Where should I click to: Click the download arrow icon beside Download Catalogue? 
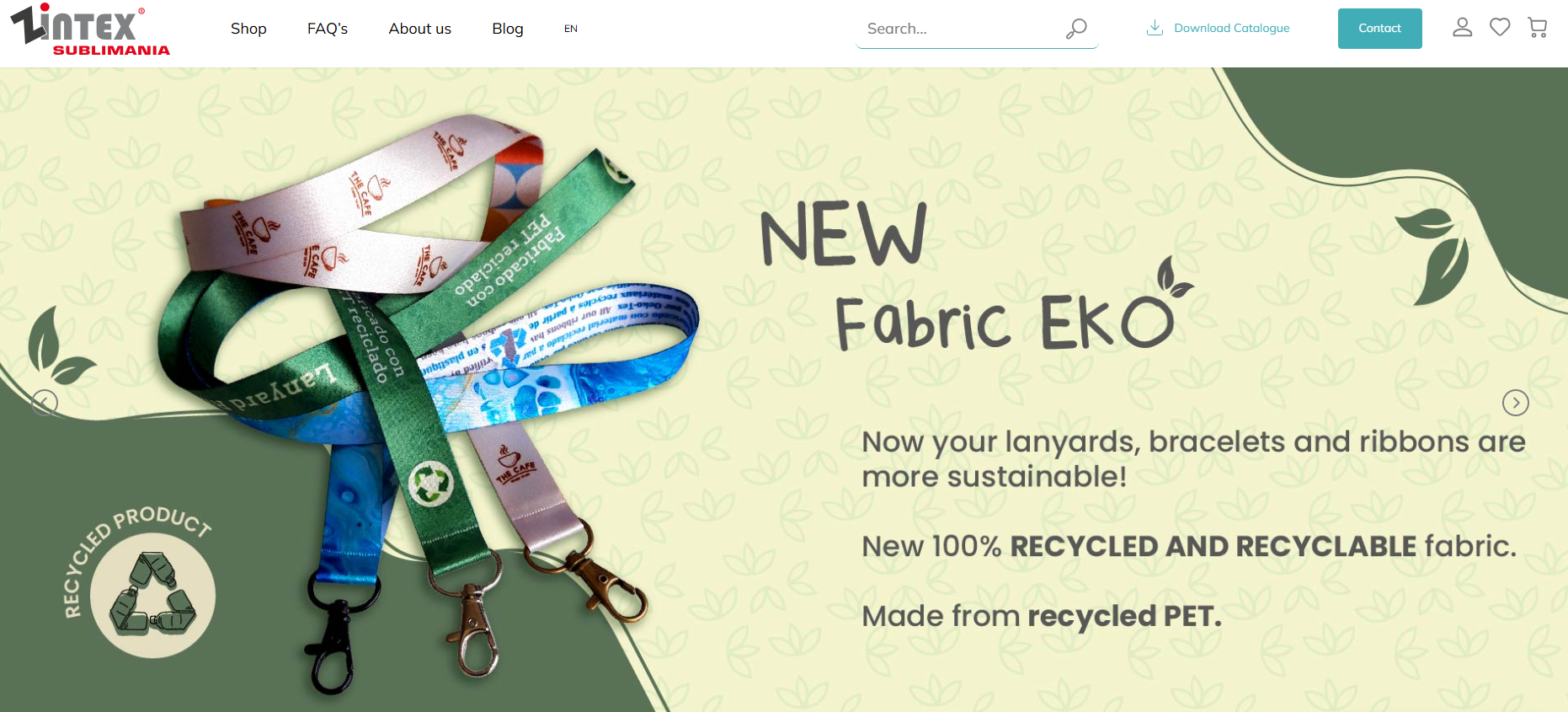(x=1155, y=28)
